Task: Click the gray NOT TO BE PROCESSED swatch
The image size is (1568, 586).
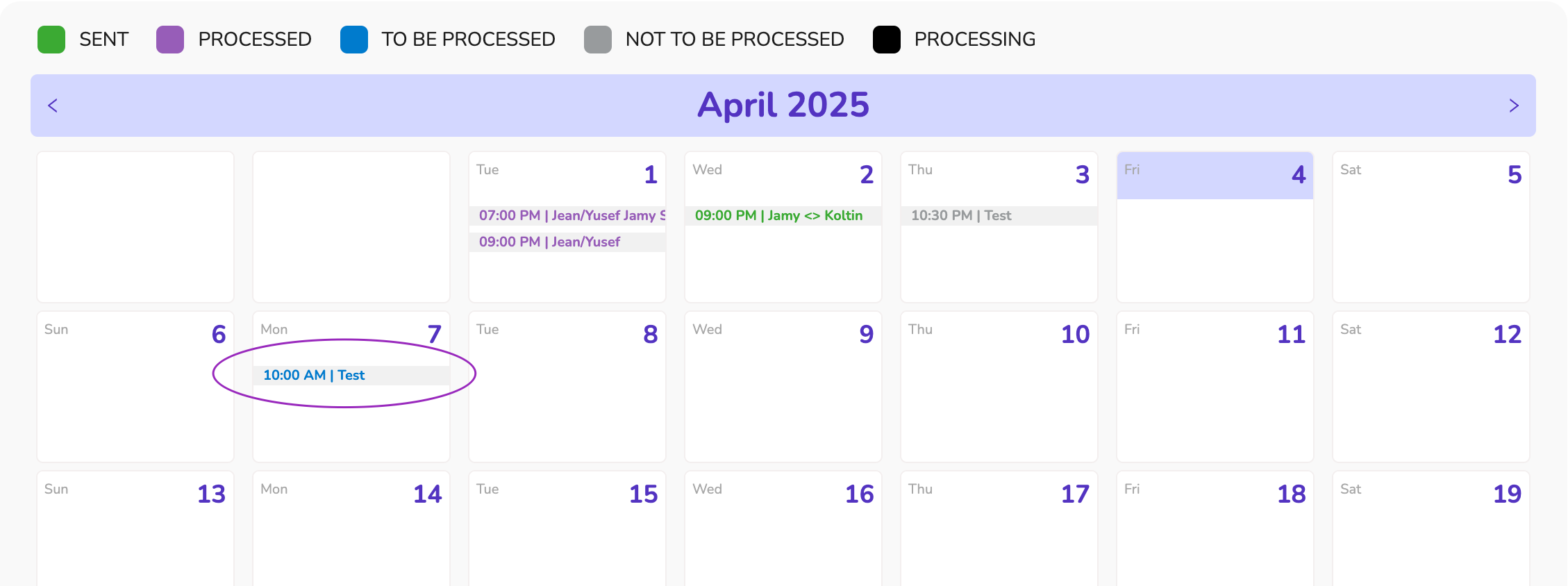Action: (598, 40)
